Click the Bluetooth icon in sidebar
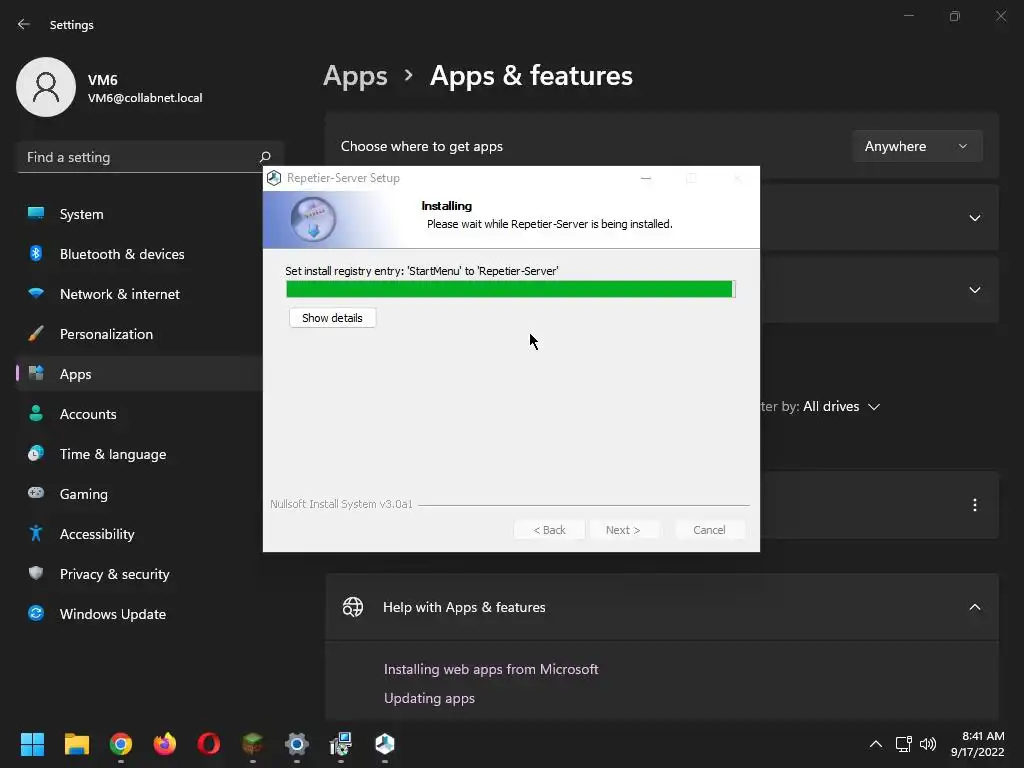 pyautogui.click(x=36, y=253)
